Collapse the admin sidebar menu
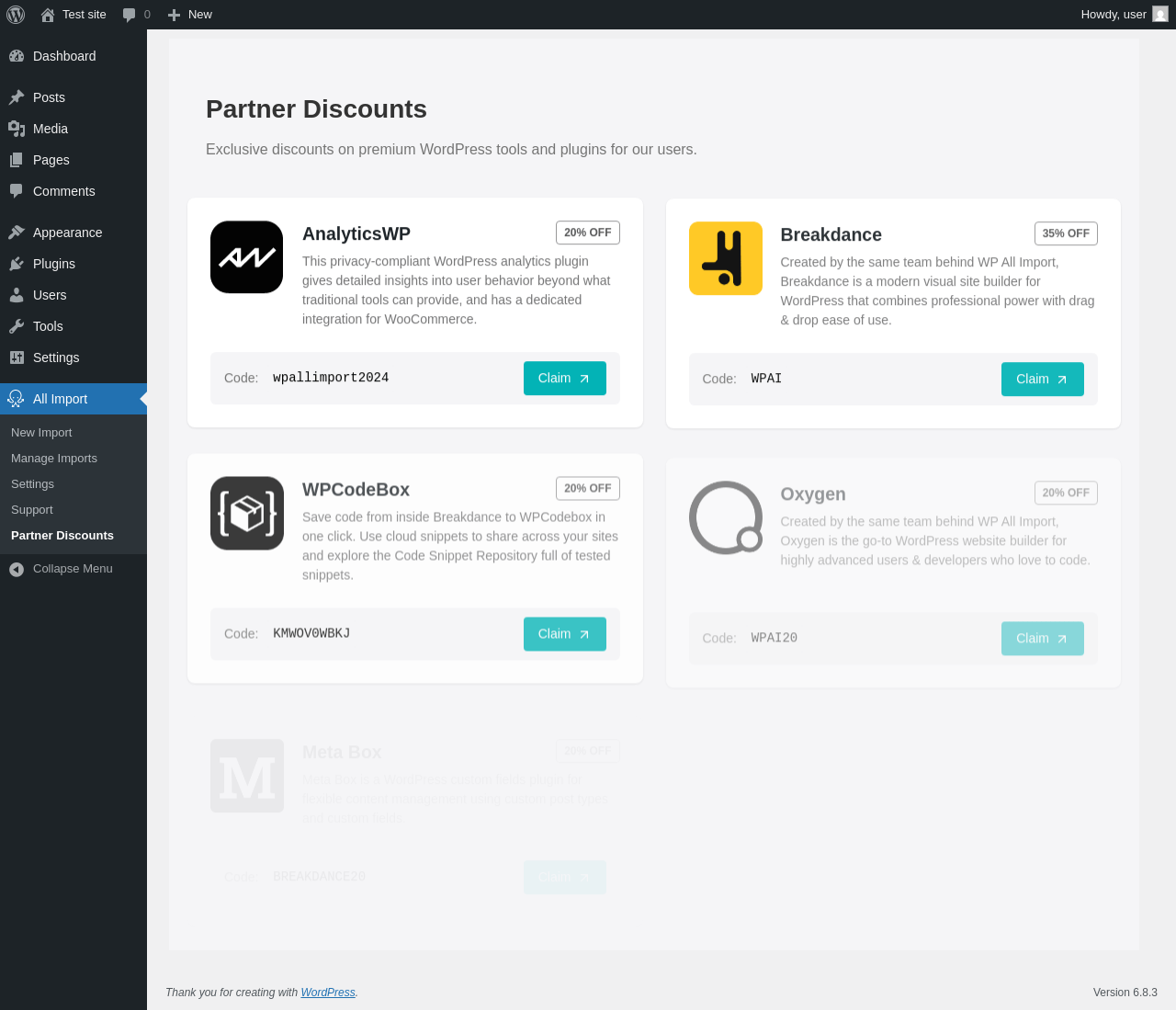 pyautogui.click(x=73, y=569)
